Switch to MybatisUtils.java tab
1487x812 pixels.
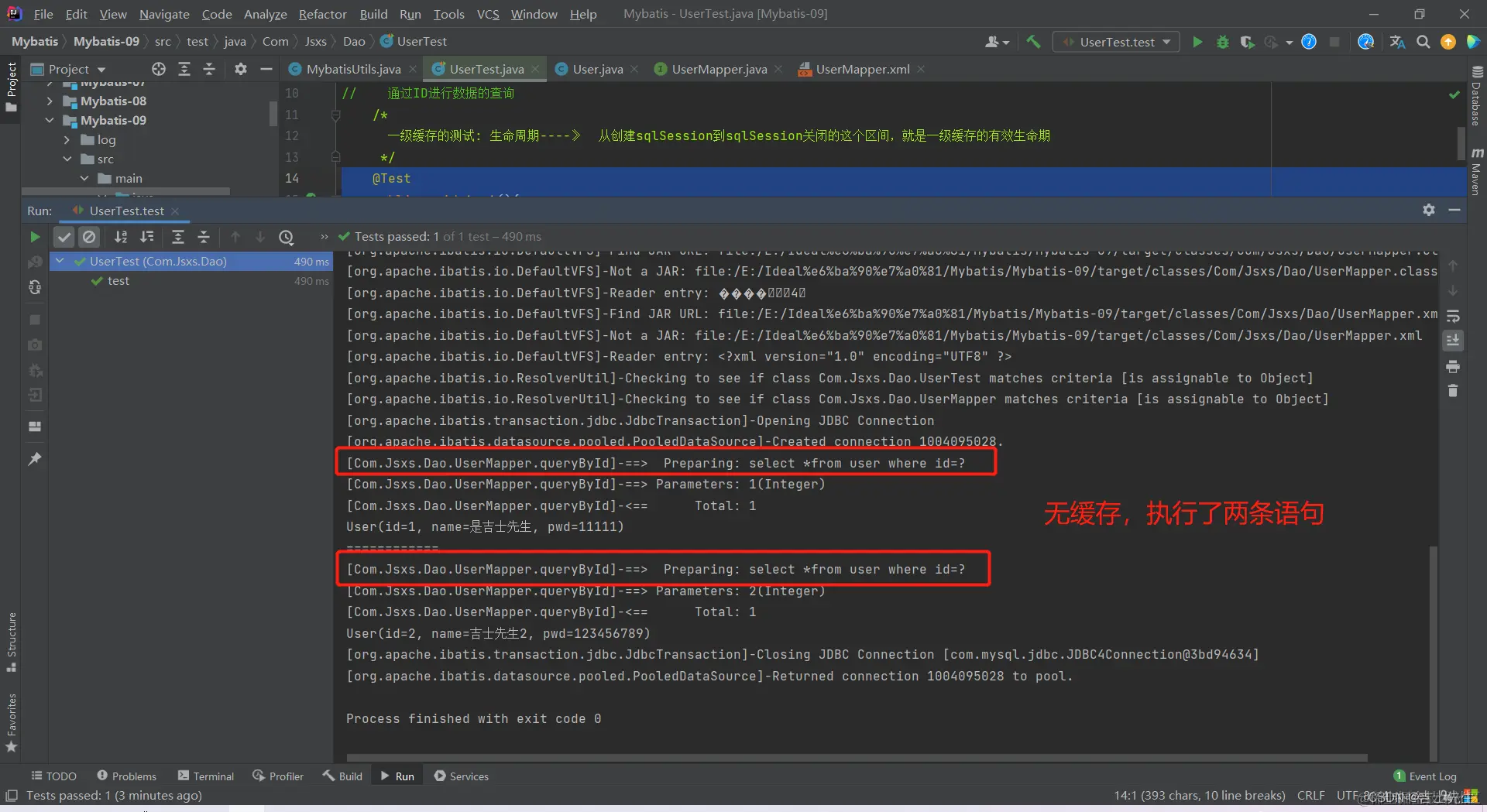[x=345, y=69]
